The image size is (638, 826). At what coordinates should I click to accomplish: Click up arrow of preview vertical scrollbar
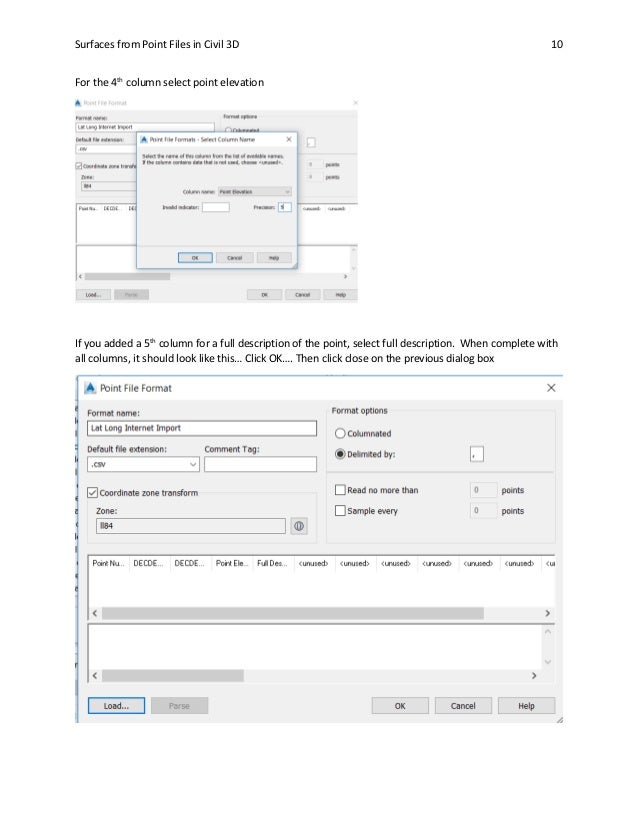(x=548, y=631)
